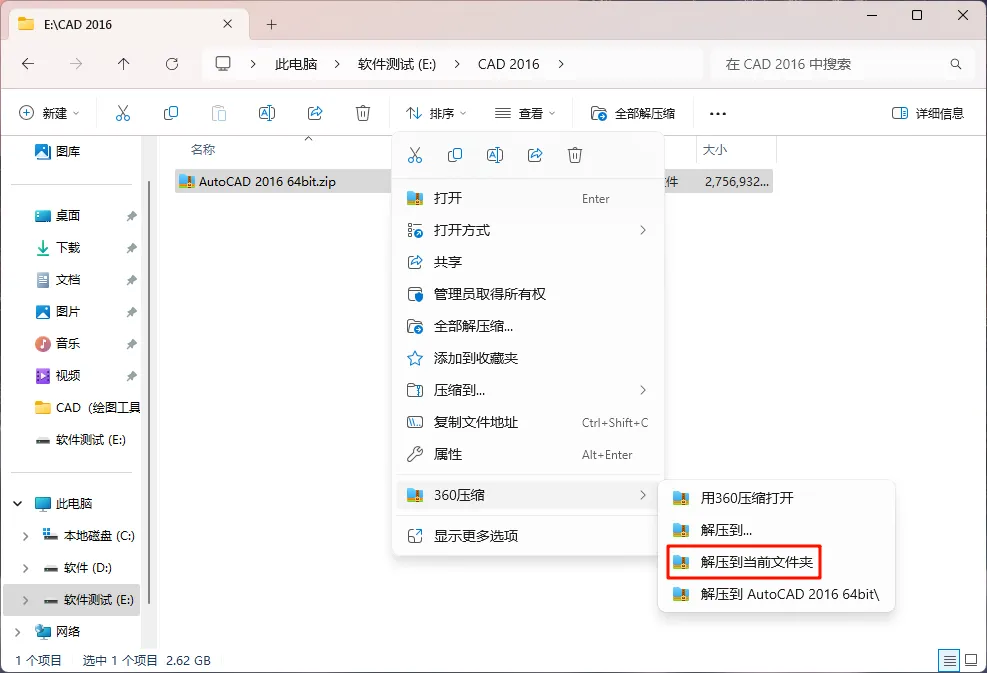Screen dimensions: 987x673
Task: Sort by the 大小 column header
Action: tap(714, 150)
